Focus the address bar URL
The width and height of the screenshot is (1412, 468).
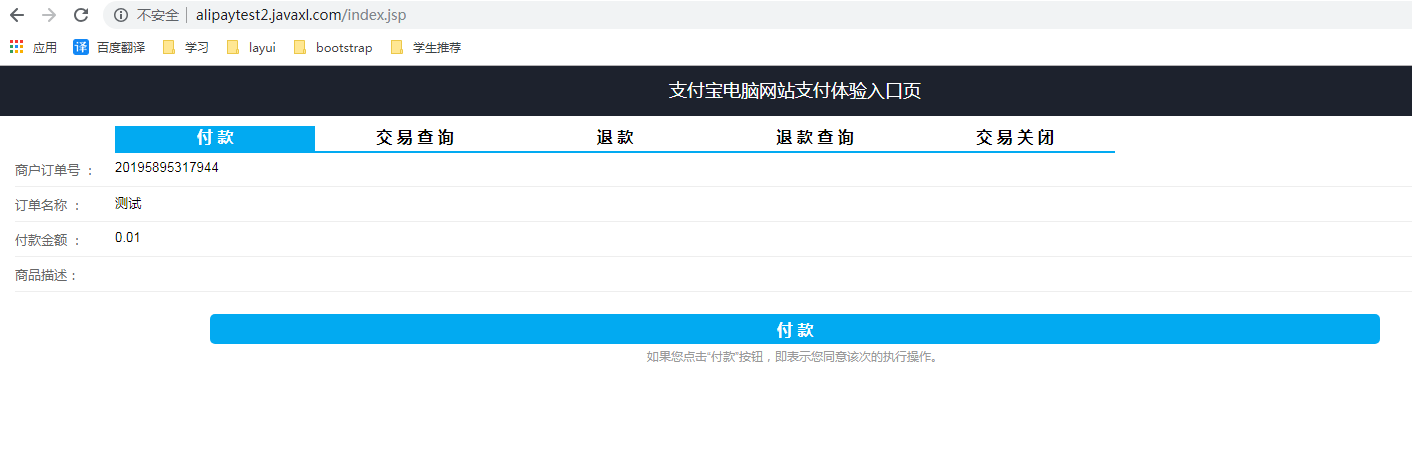click(301, 15)
